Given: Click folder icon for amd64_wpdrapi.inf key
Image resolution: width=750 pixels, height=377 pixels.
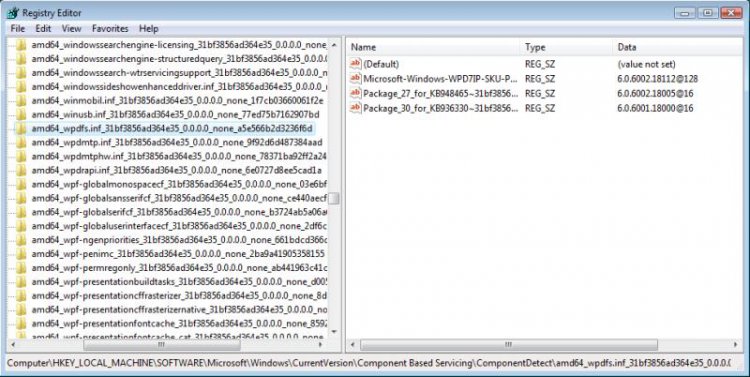Looking at the screenshot, I should [21, 170].
